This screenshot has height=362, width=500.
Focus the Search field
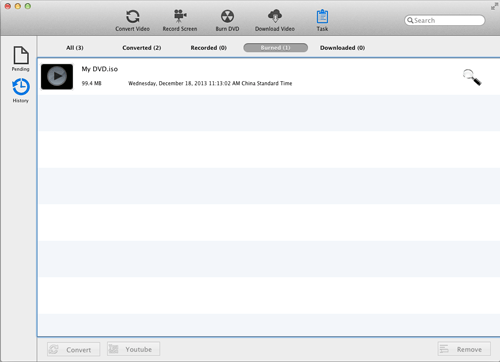point(445,20)
